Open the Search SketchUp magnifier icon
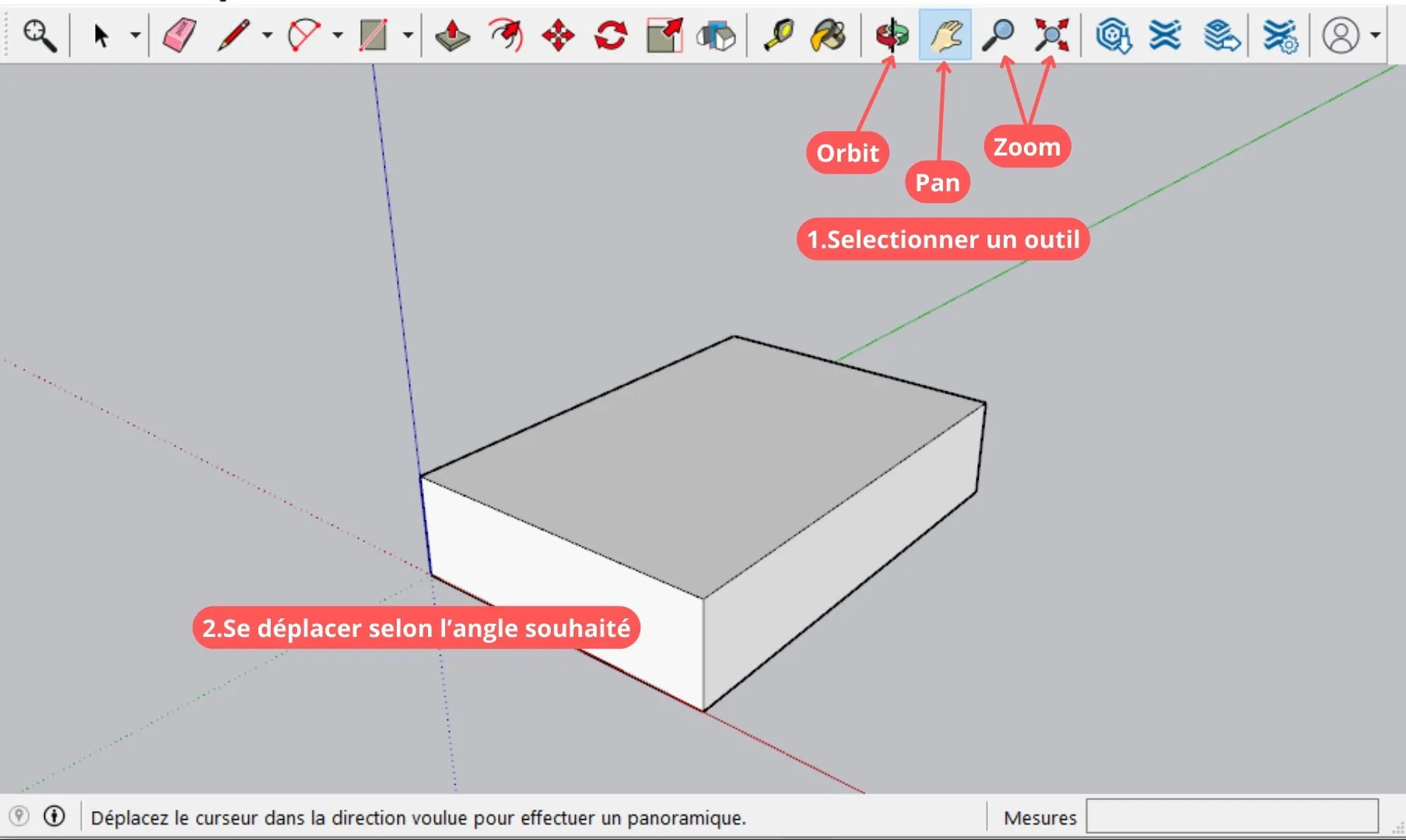 click(39, 35)
